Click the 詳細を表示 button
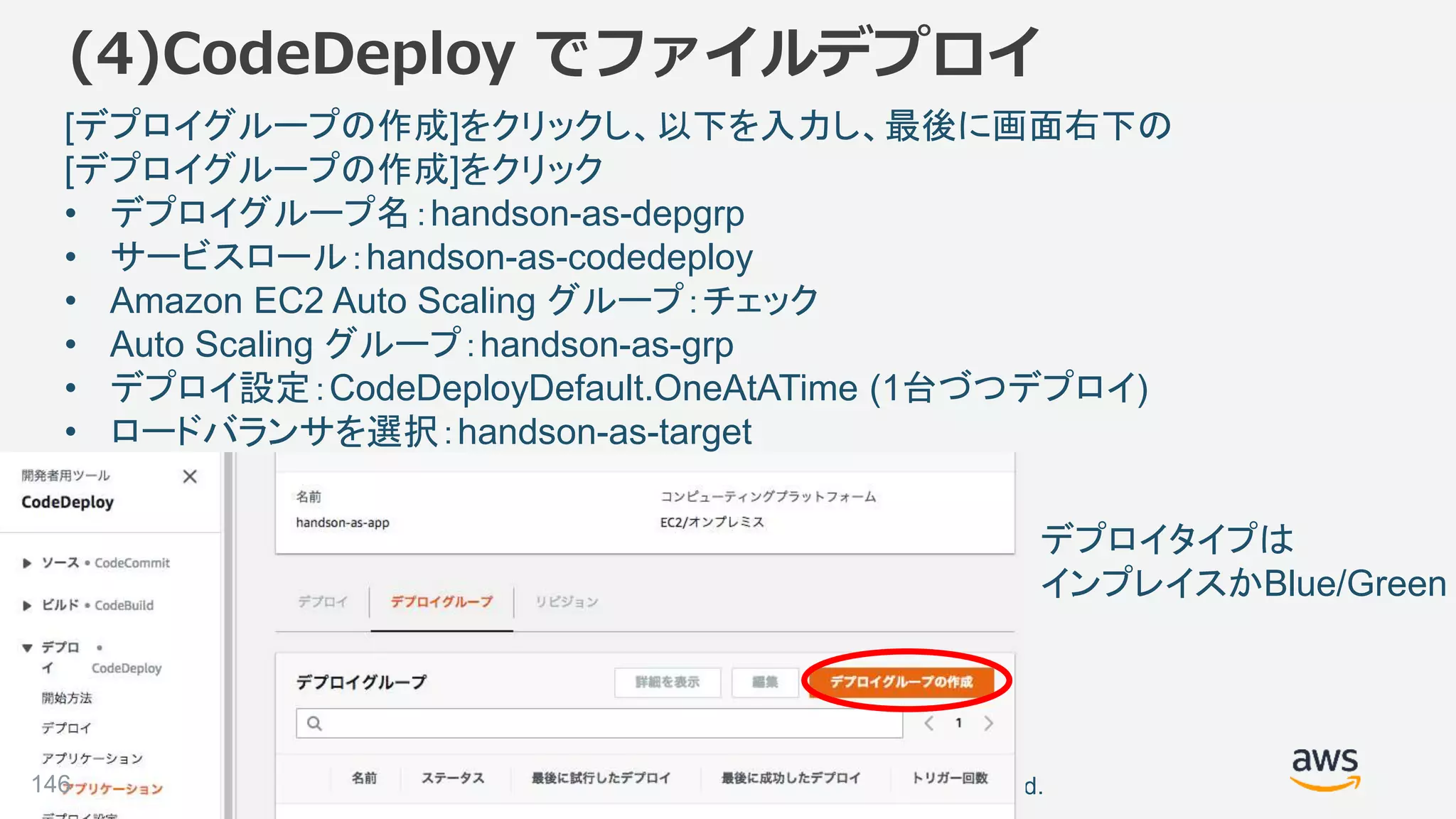The image size is (1456, 819). click(x=668, y=682)
